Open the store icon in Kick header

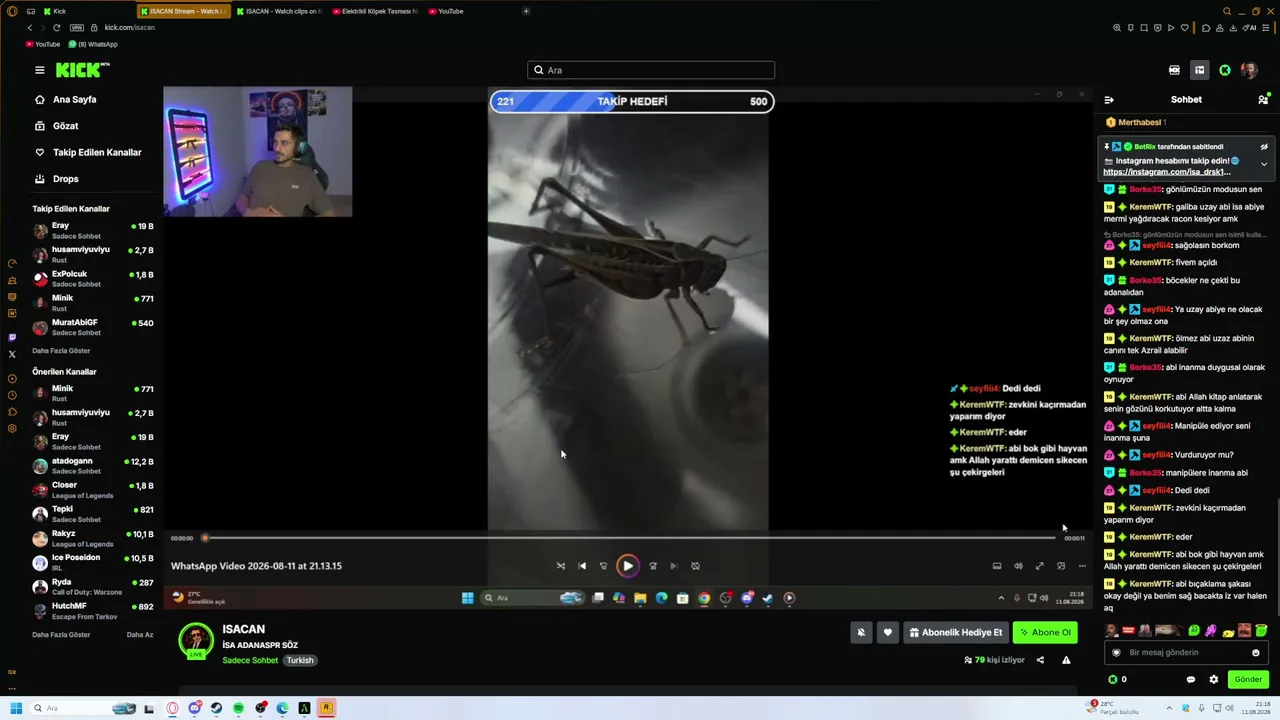pos(1174,70)
